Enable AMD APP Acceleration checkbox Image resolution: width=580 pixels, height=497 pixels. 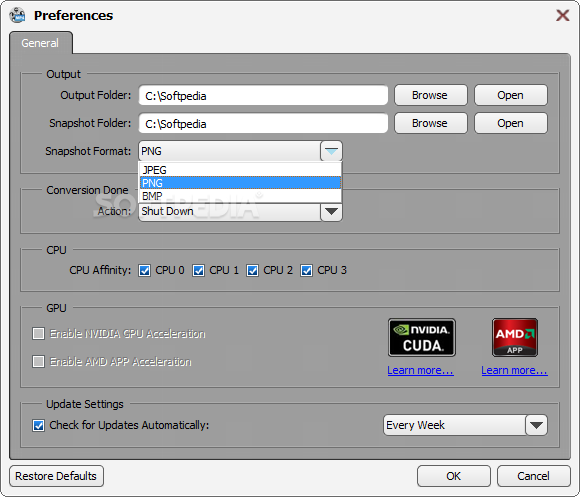coord(38,361)
